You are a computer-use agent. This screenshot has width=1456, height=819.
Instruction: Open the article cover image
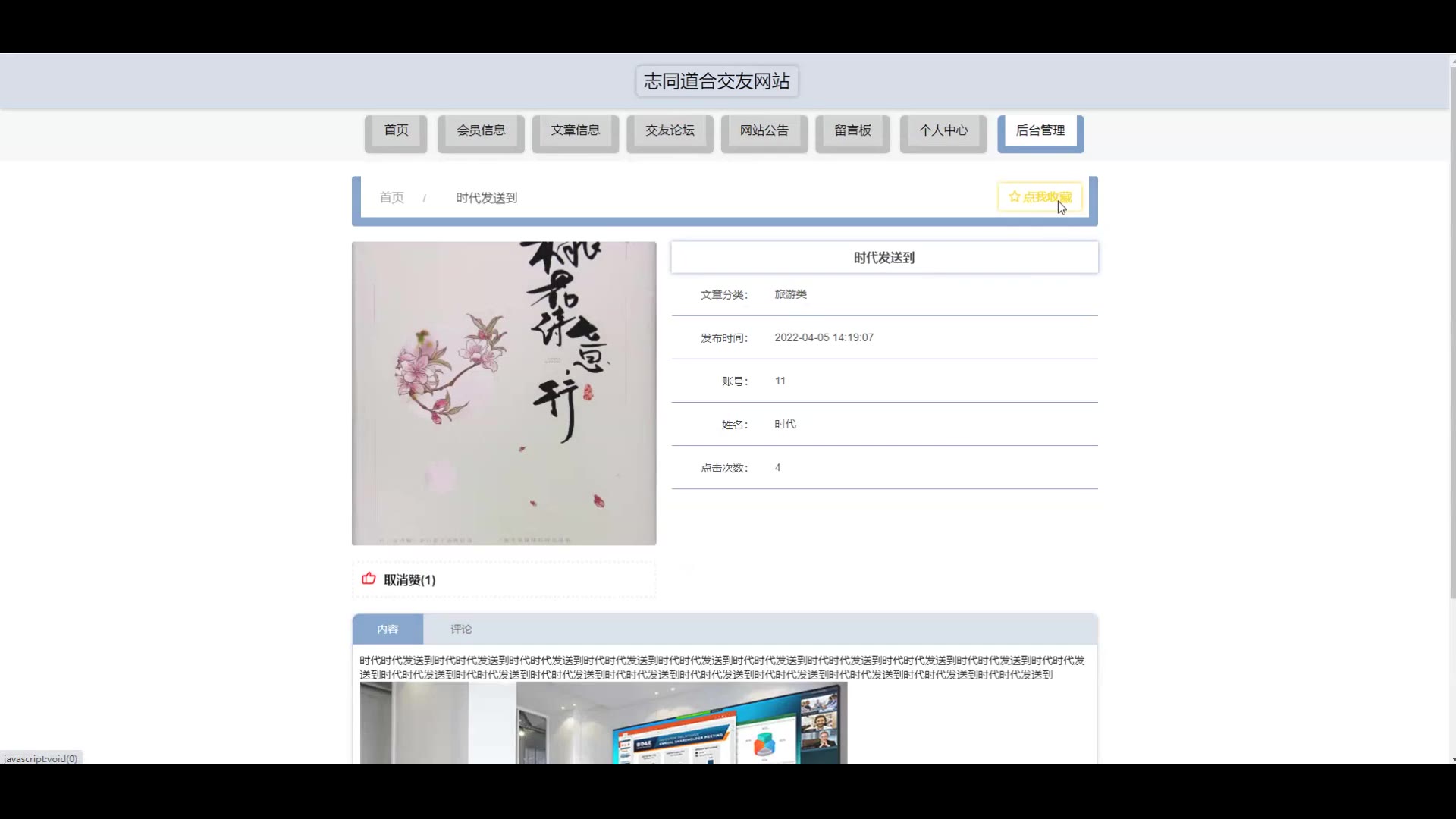point(504,393)
